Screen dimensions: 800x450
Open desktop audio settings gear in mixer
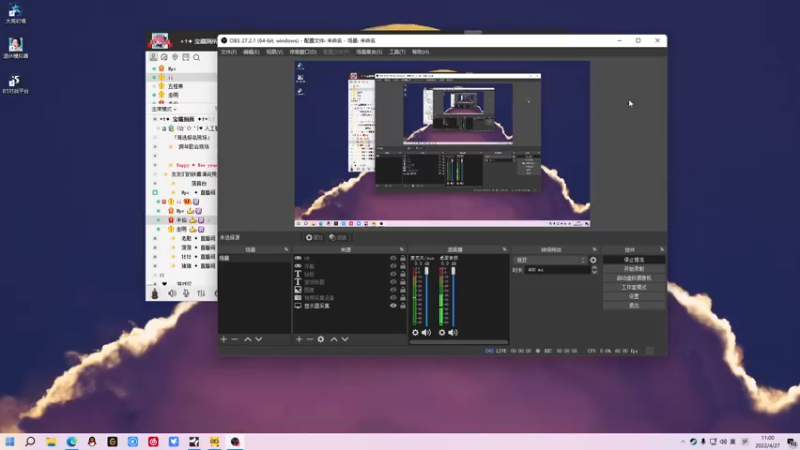(x=442, y=333)
